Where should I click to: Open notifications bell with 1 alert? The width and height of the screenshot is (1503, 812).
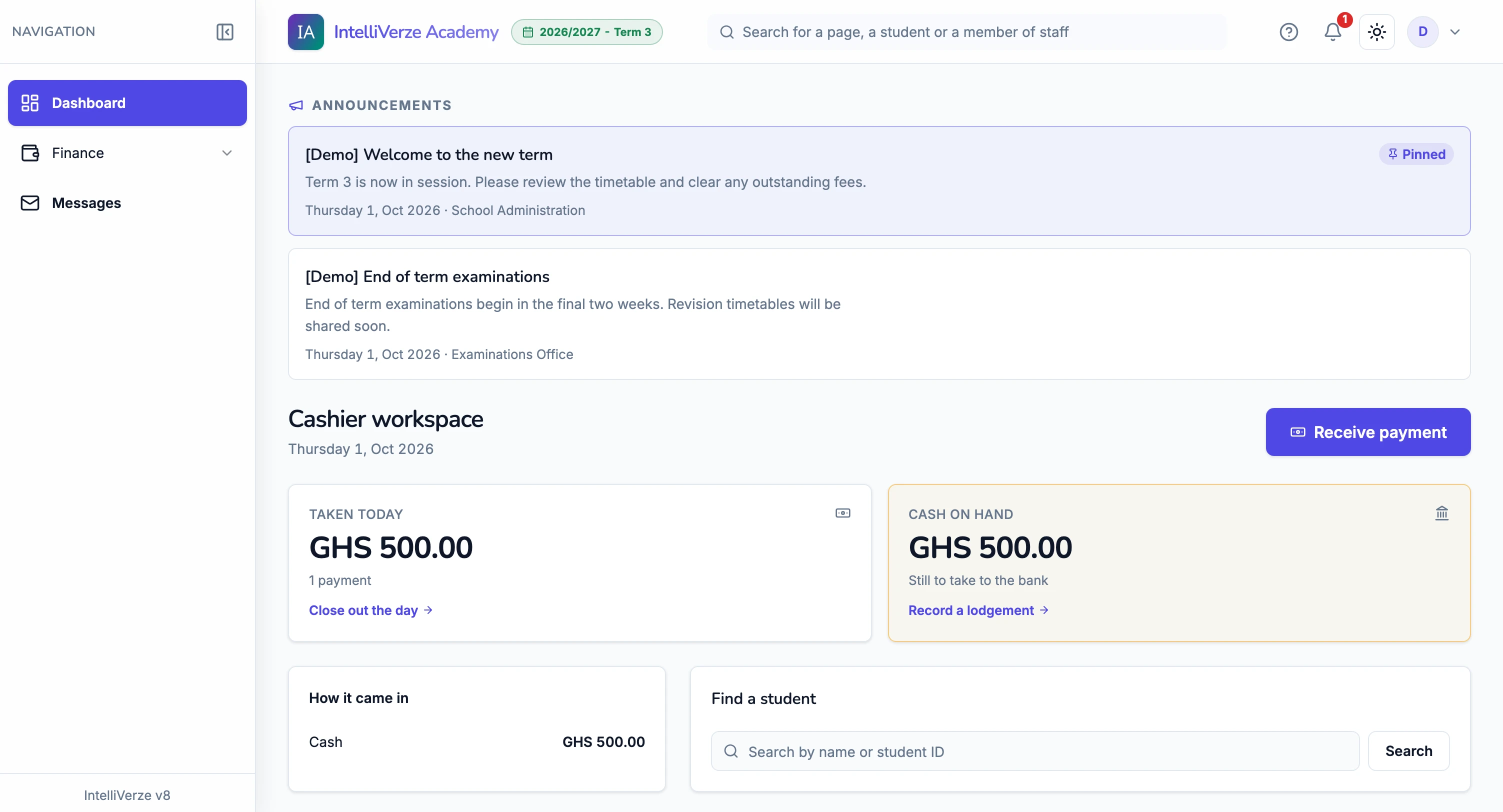(1332, 31)
